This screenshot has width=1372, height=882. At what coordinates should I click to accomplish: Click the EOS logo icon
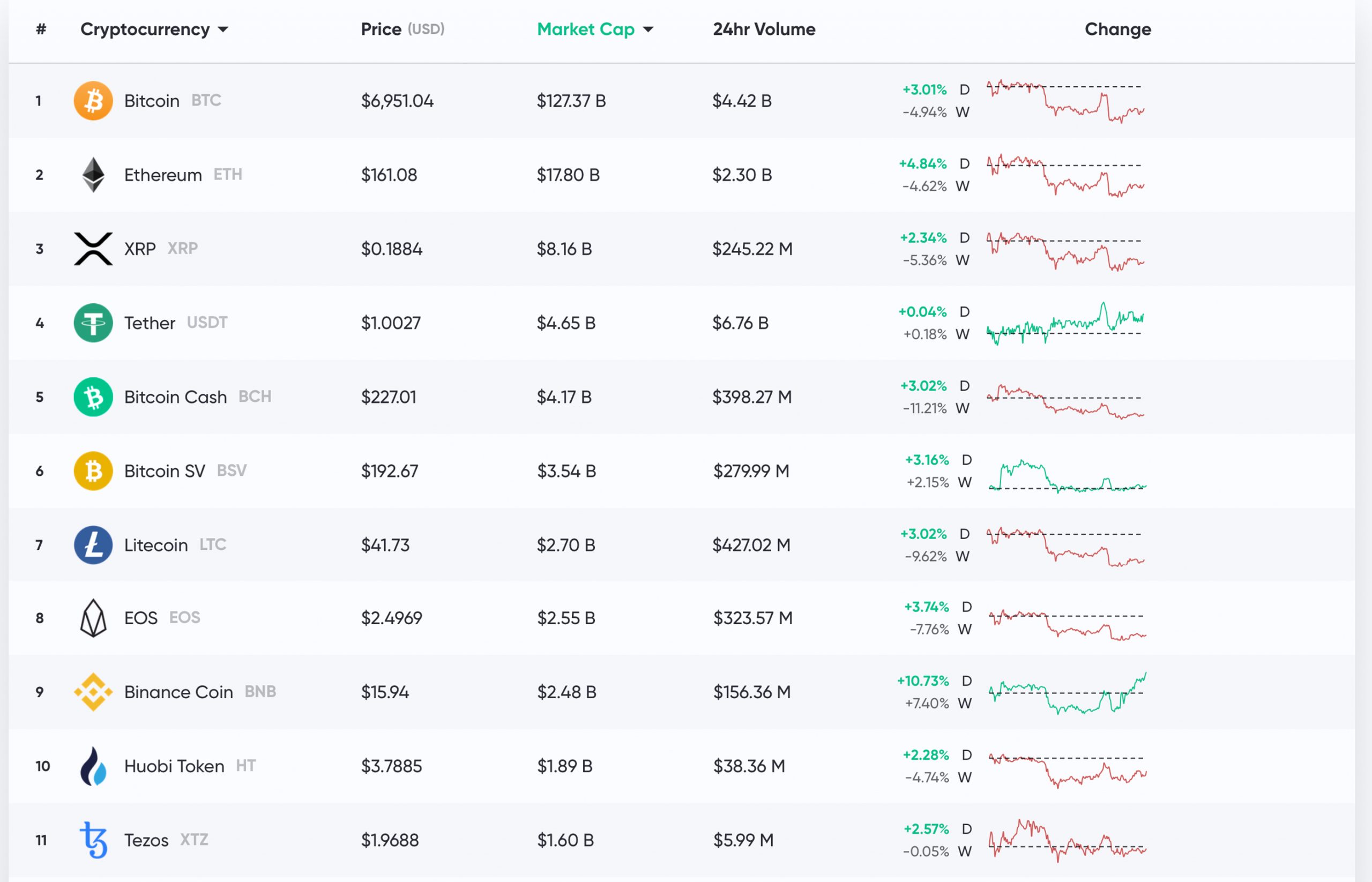pos(93,618)
